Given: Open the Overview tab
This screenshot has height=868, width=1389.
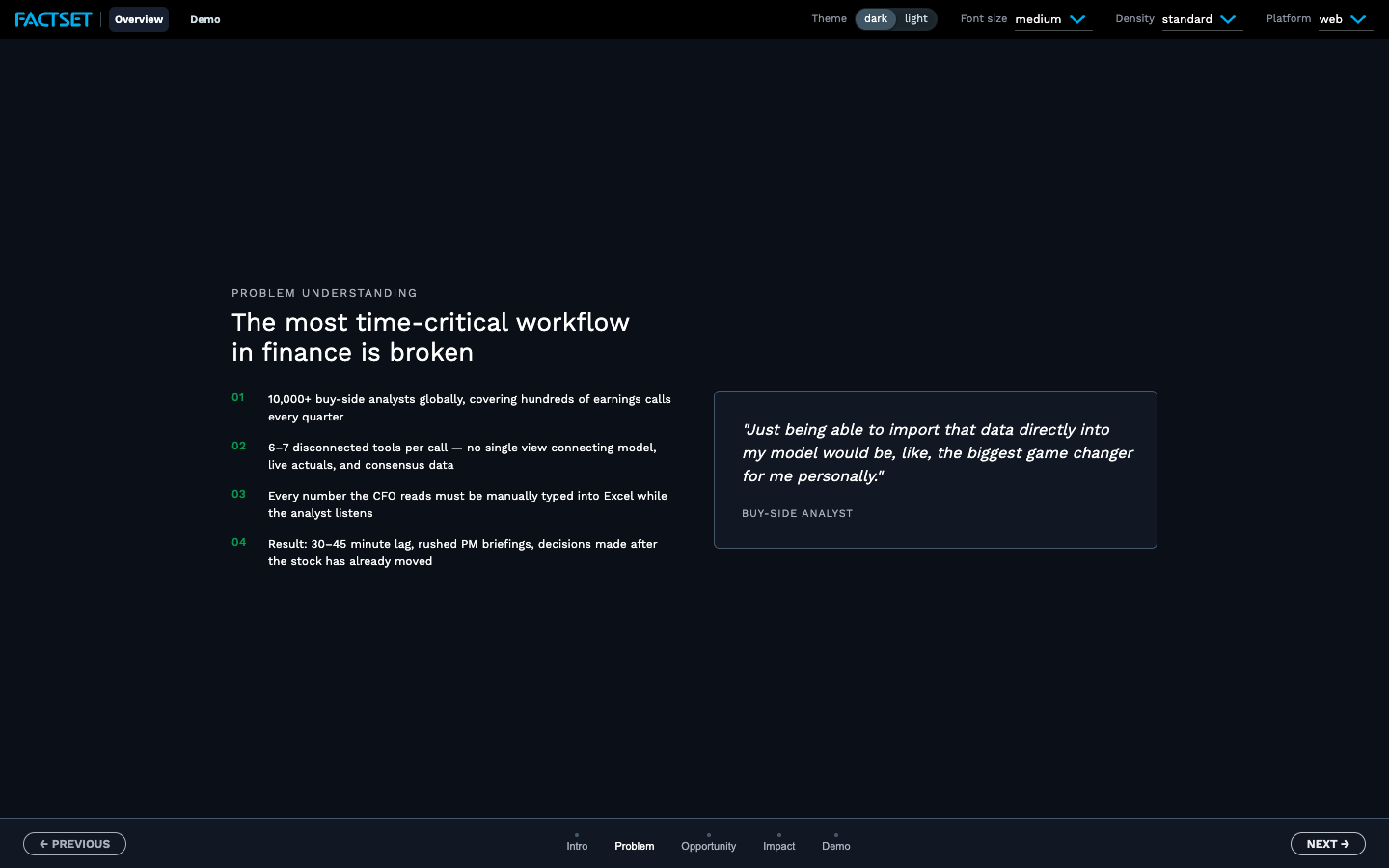Looking at the screenshot, I should (x=139, y=19).
